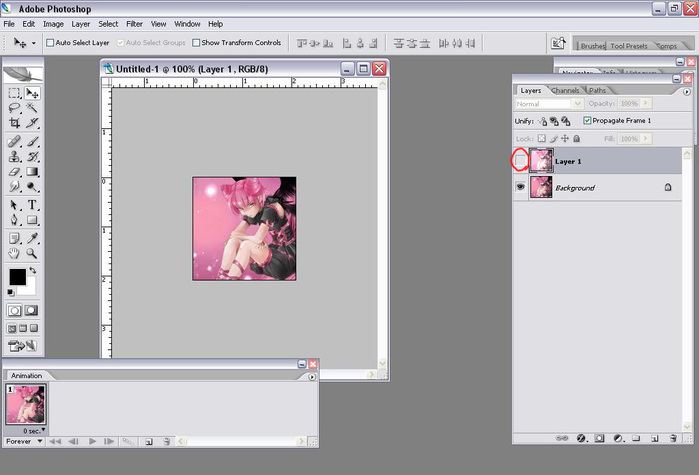Show Layer 1 via visibility box
This screenshot has width=699, height=475.
pyautogui.click(x=520, y=160)
